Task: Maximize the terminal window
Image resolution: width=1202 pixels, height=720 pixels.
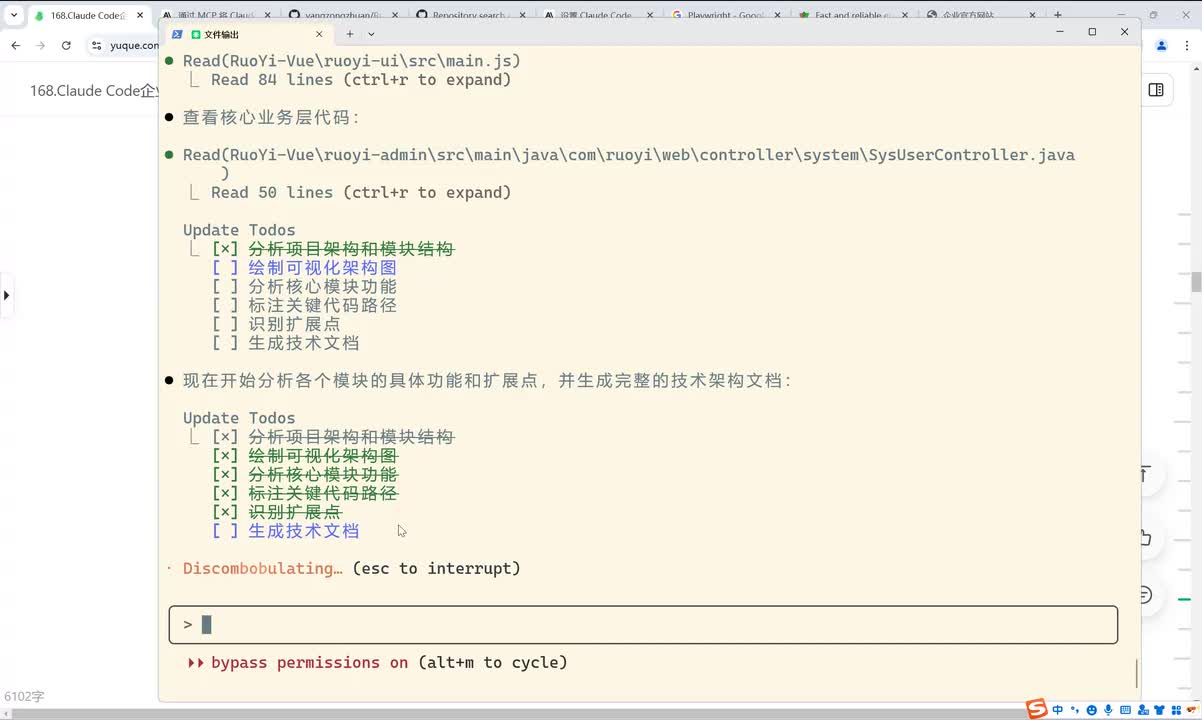Action: [x=1092, y=32]
